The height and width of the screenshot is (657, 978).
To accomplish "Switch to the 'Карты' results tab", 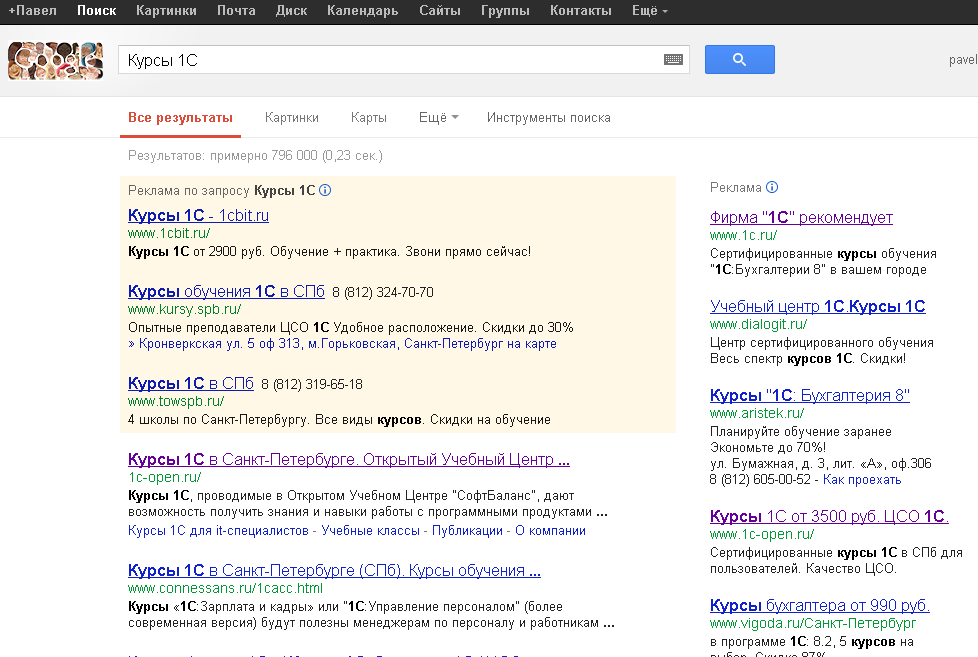I will point(369,117).
